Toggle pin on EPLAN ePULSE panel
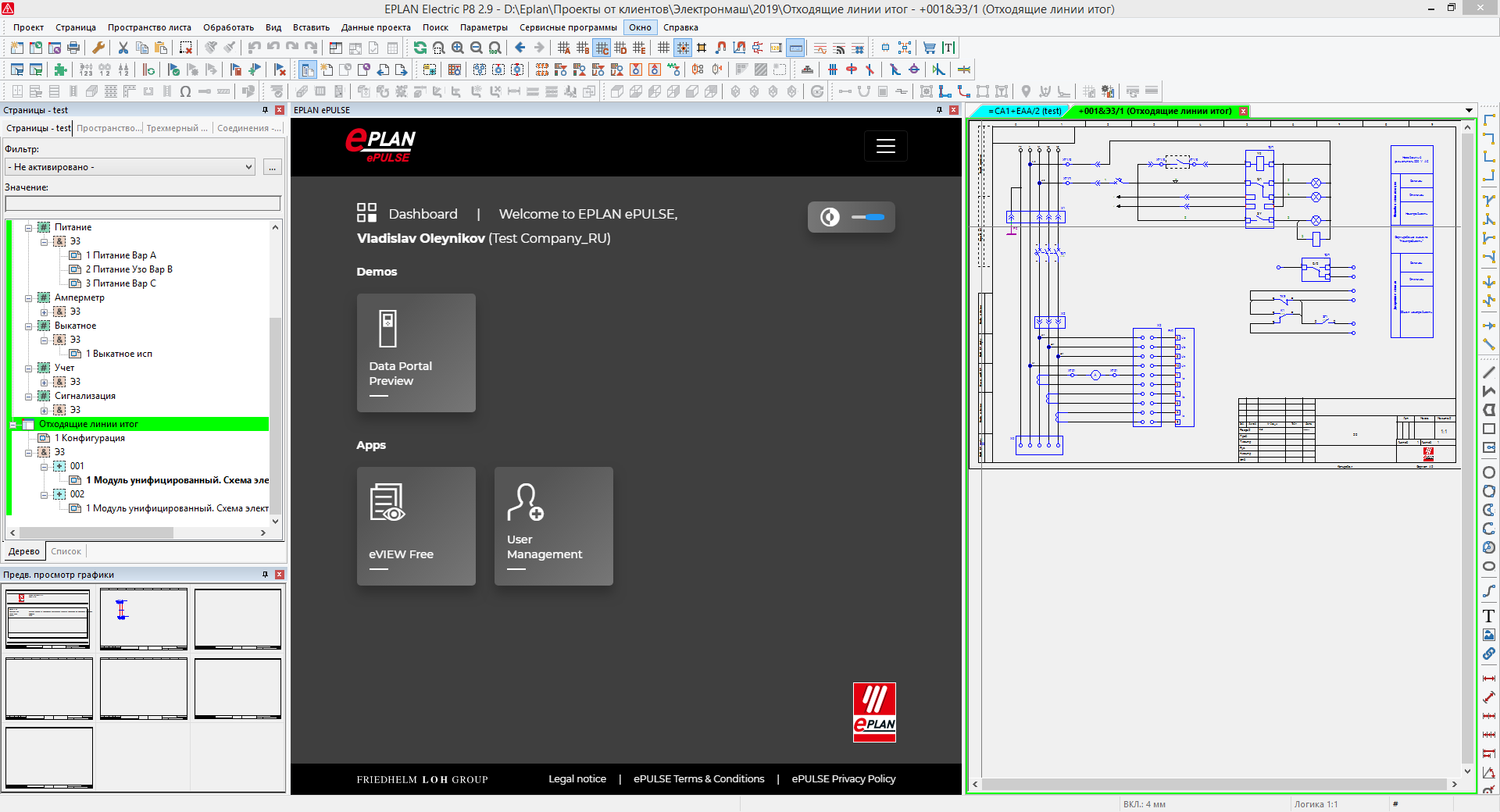 [940, 110]
